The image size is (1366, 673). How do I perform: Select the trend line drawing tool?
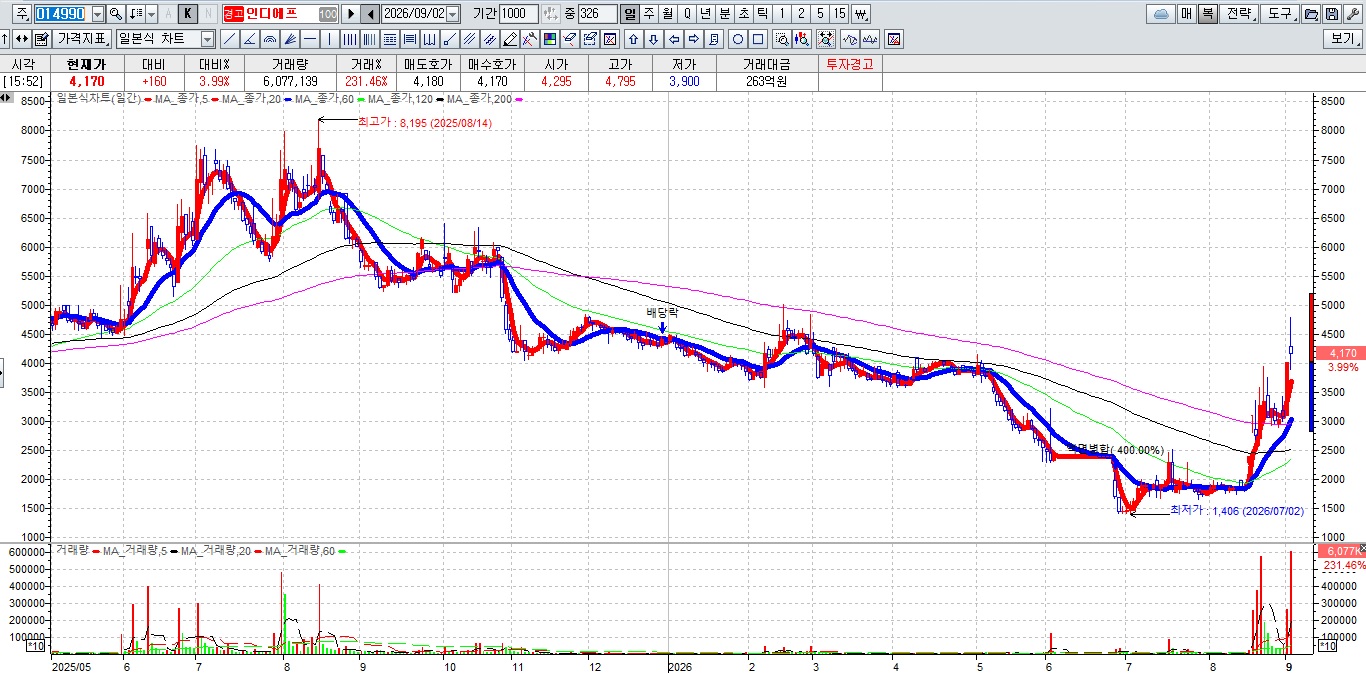coord(229,39)
